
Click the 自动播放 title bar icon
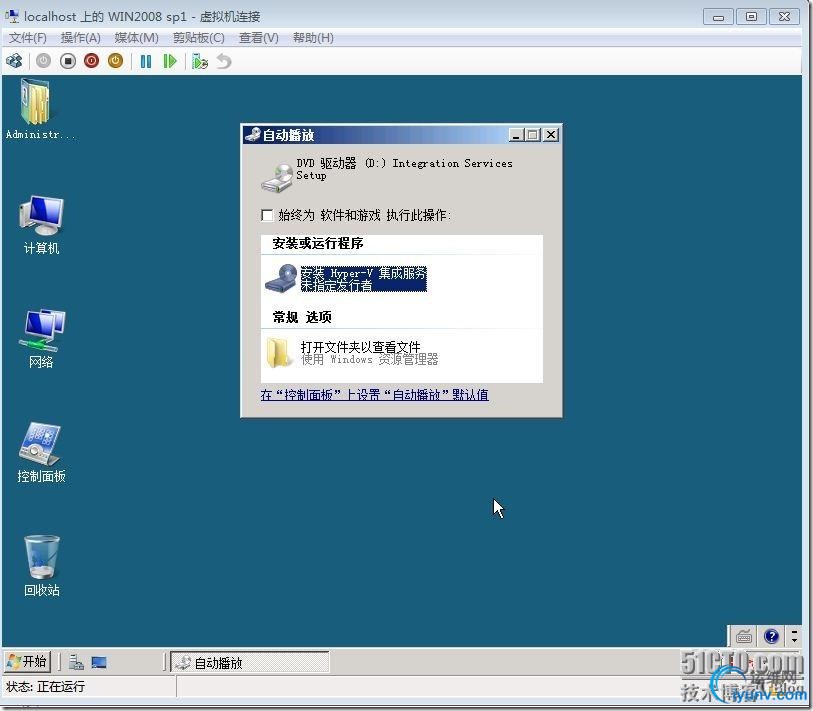click(253, 134)
